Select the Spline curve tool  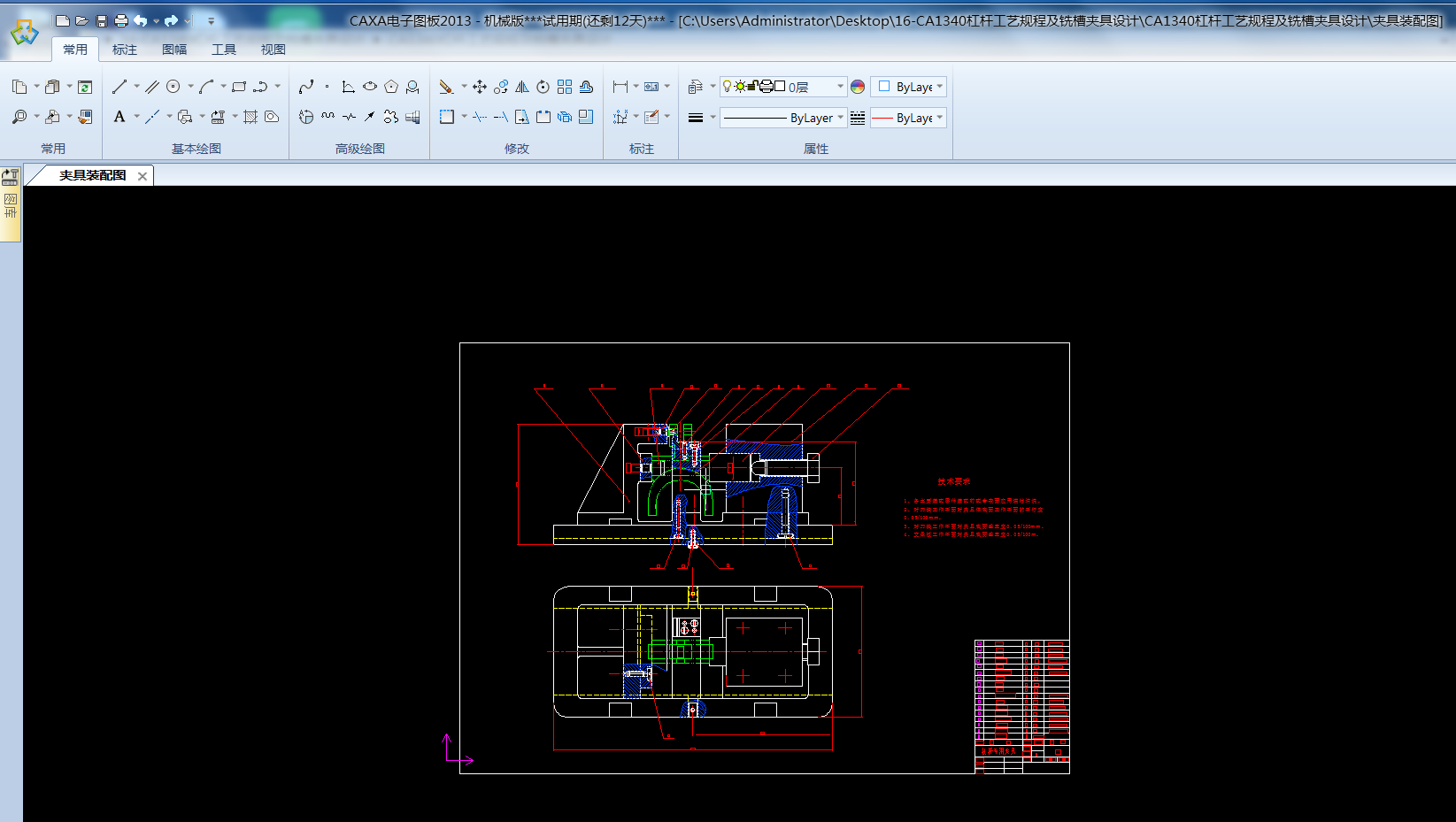click(306, 87)
